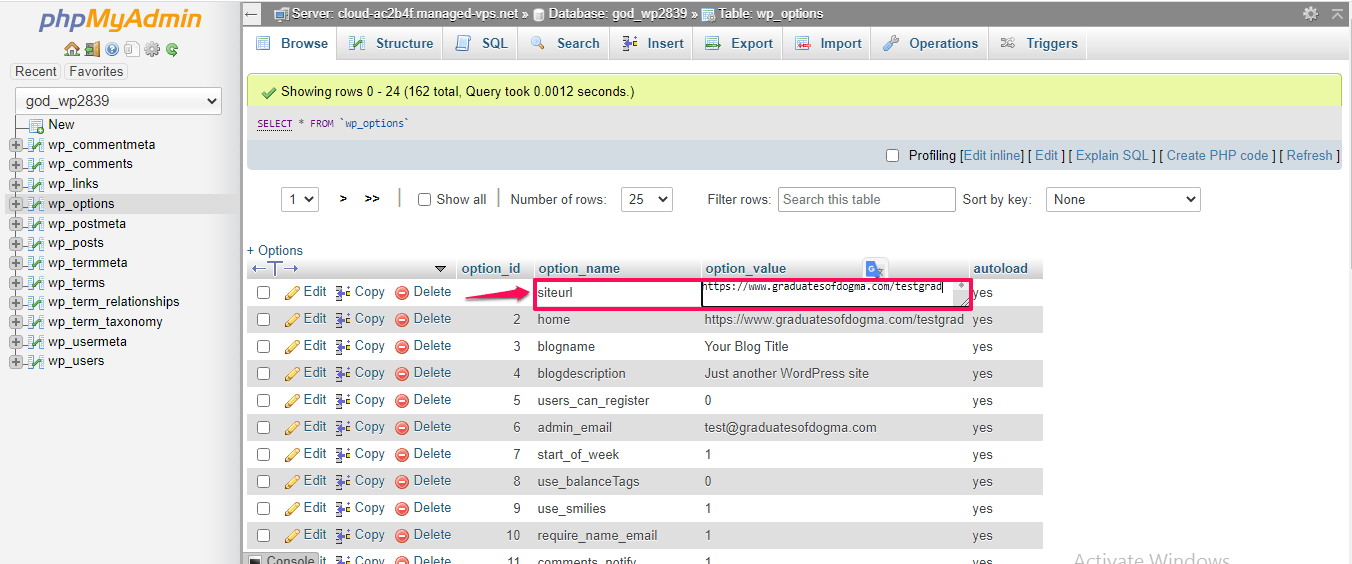Click red Delete icon for use_smilies row
Image resolution: width=1352 pixels, height=564 pixels.
tap(402, 508)
